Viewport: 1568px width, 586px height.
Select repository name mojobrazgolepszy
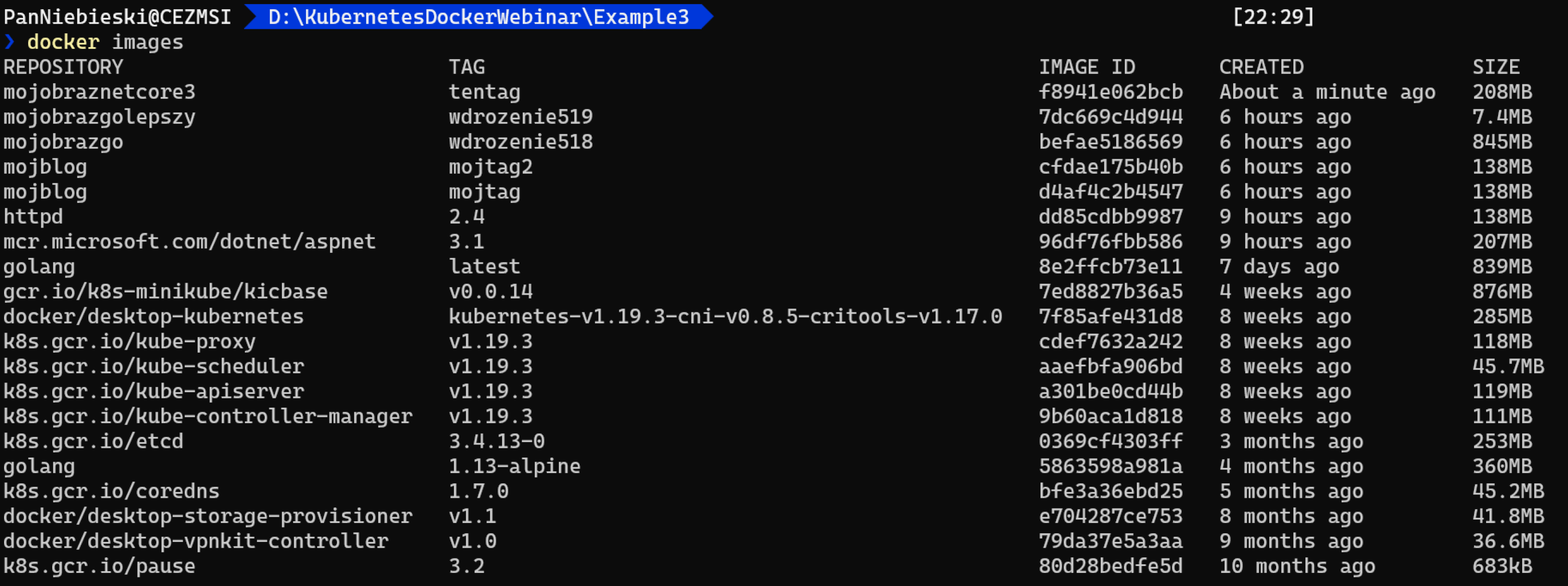[99, 116]
